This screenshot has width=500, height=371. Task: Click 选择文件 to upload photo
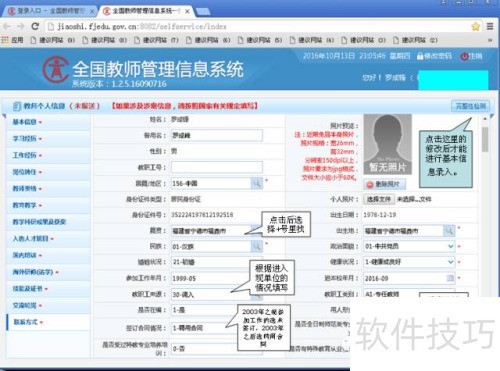[x=379, y=199]
